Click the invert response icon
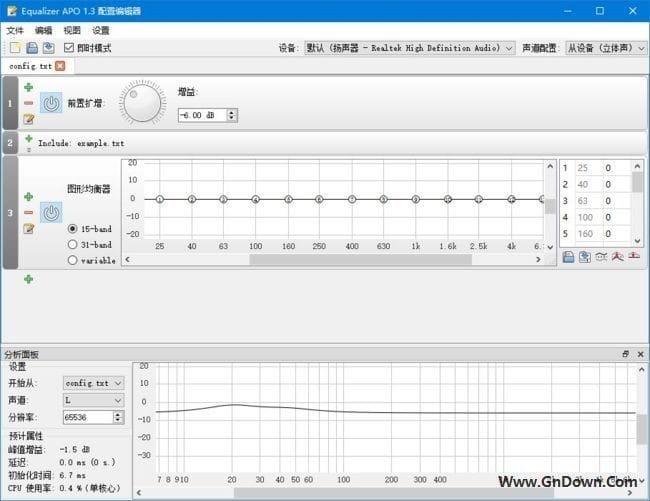This screenshot has width=650, height=501. (x=601, y=257)
